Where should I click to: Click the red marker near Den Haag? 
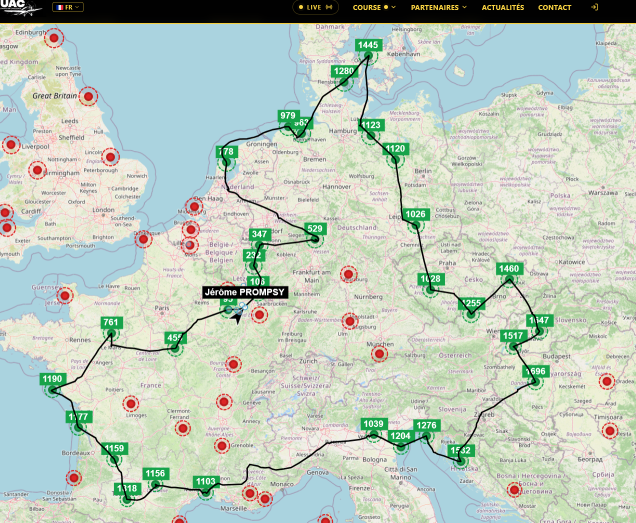coord(194,207)
